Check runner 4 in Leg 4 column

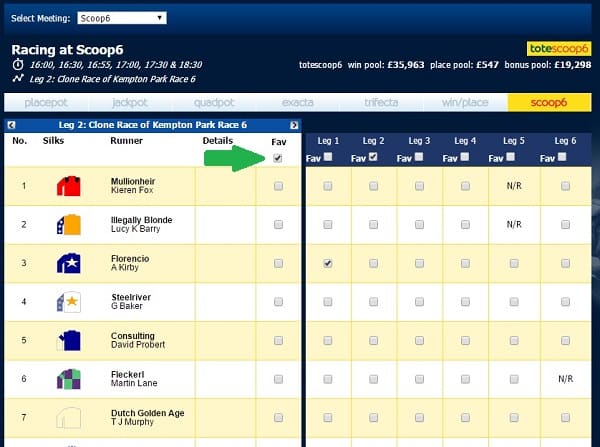click(465, 302)
